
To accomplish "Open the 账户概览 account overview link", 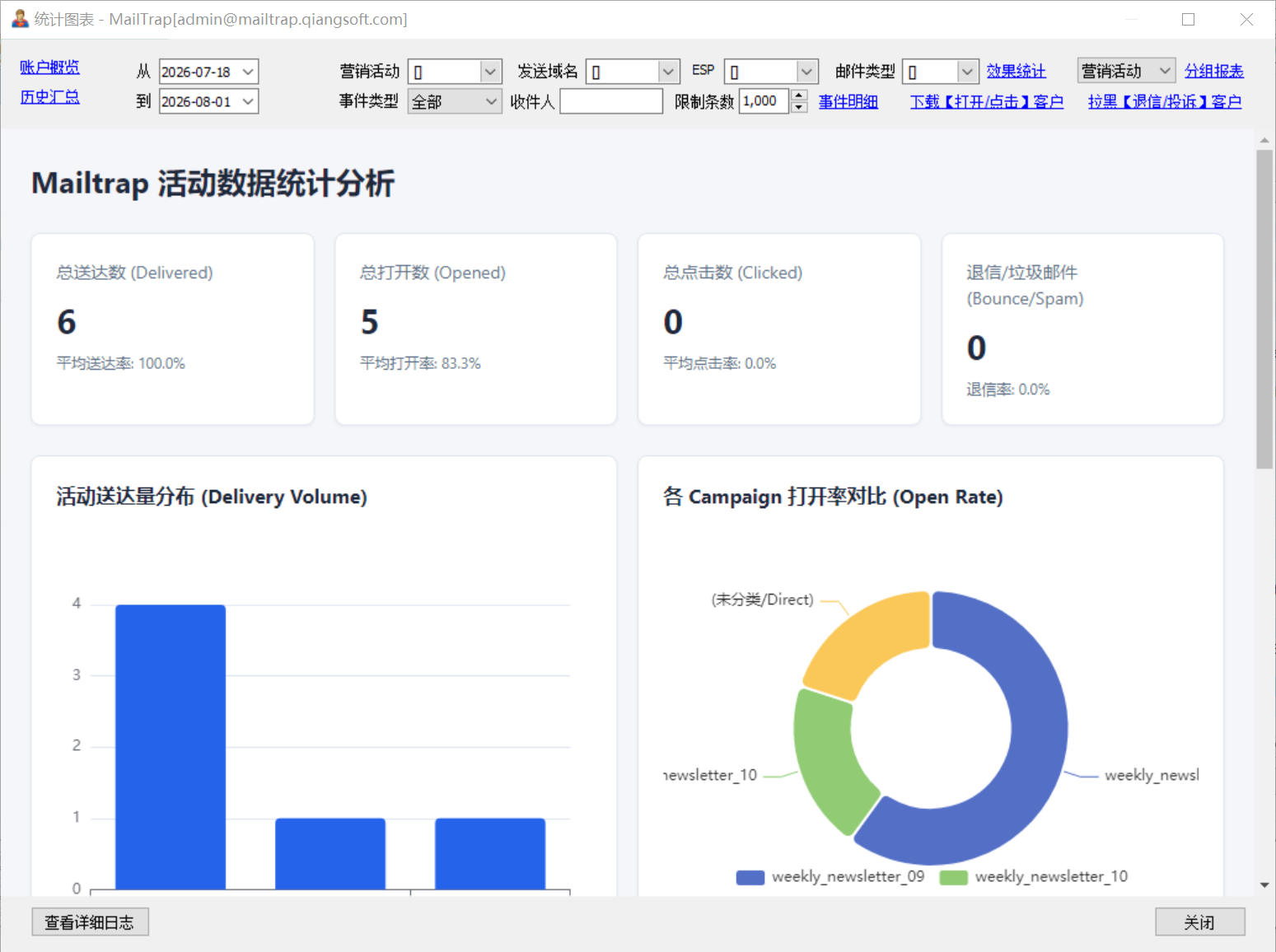I will (49, 68).
